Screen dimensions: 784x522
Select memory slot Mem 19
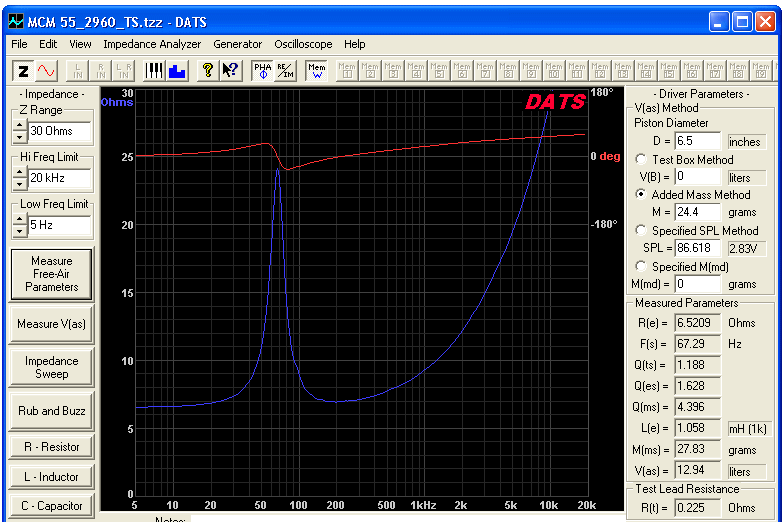761,71
